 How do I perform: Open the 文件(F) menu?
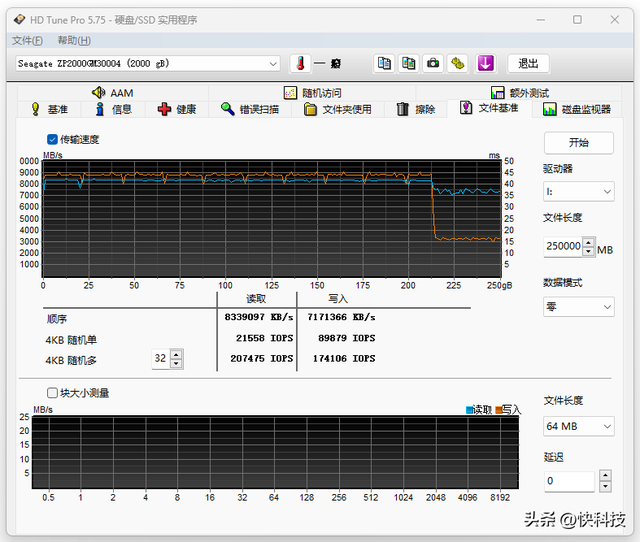tap(27, 40)
